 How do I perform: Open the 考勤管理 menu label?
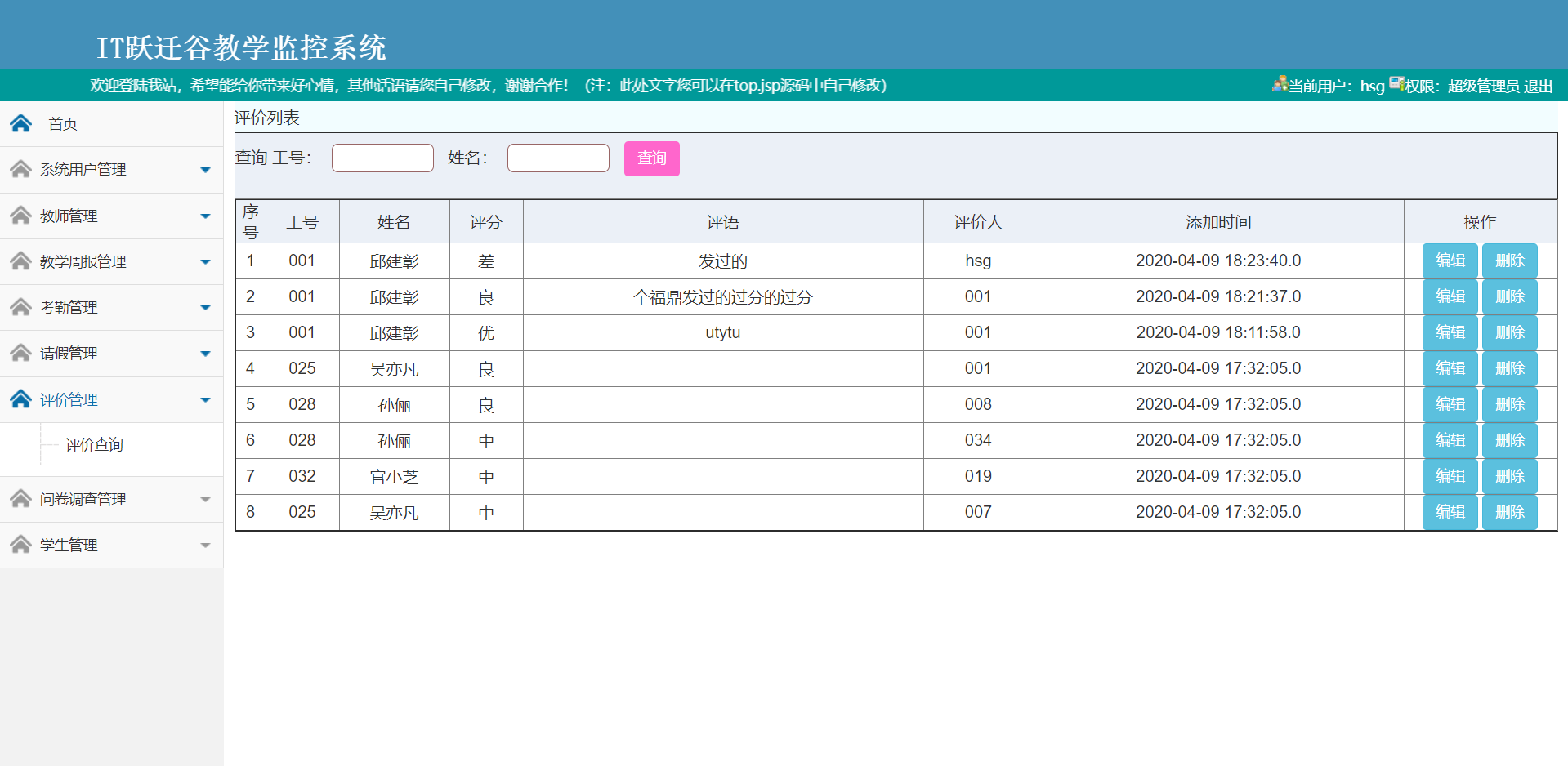69,308
